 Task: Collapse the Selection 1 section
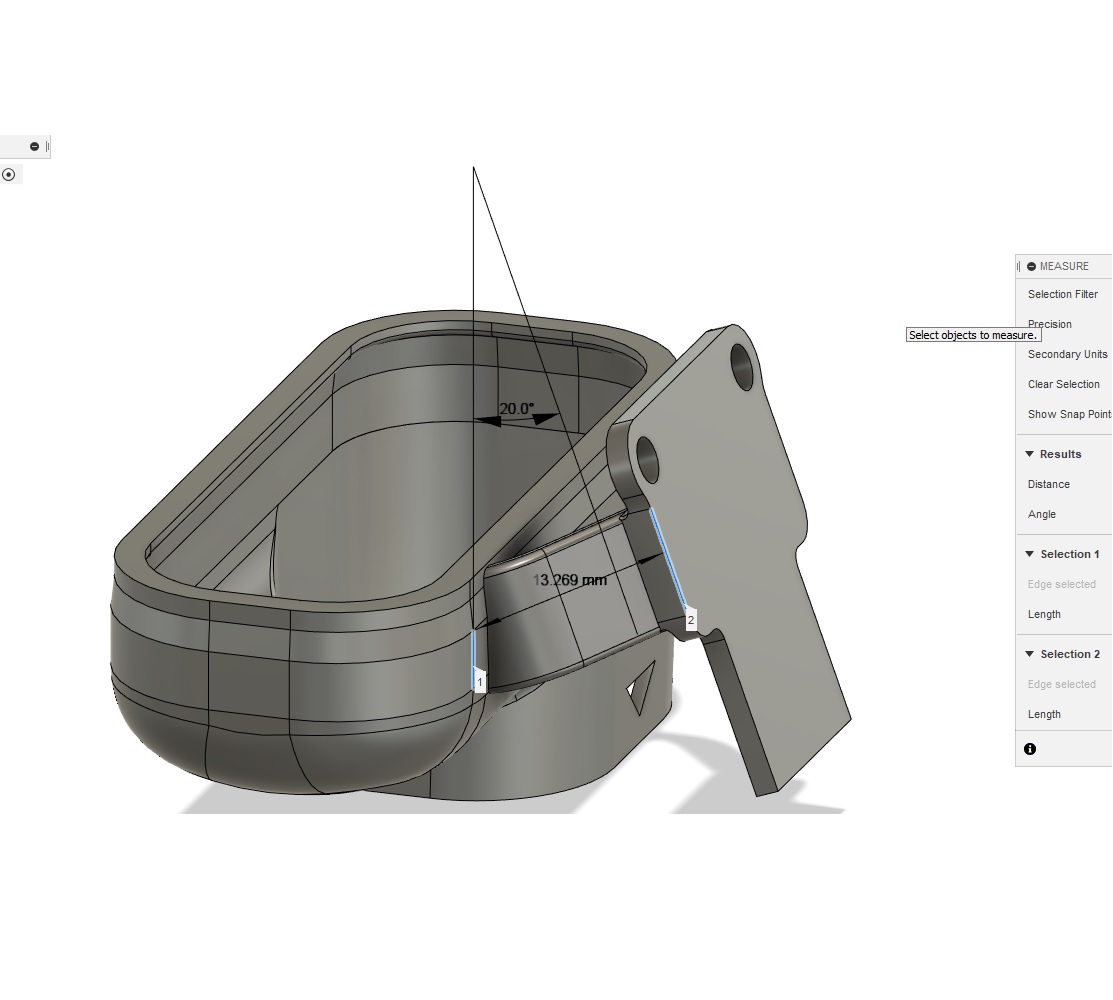pos(1029,554)
